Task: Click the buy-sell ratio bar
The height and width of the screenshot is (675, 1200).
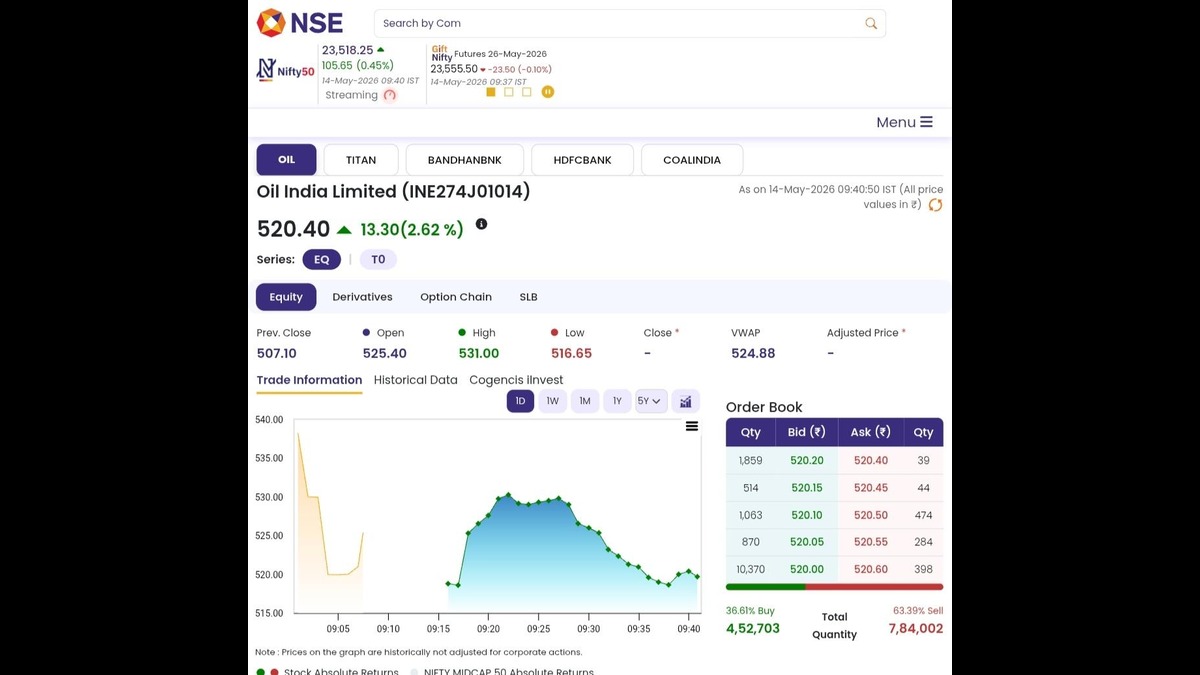Action: pyautogui.click(x=834, y=587)
